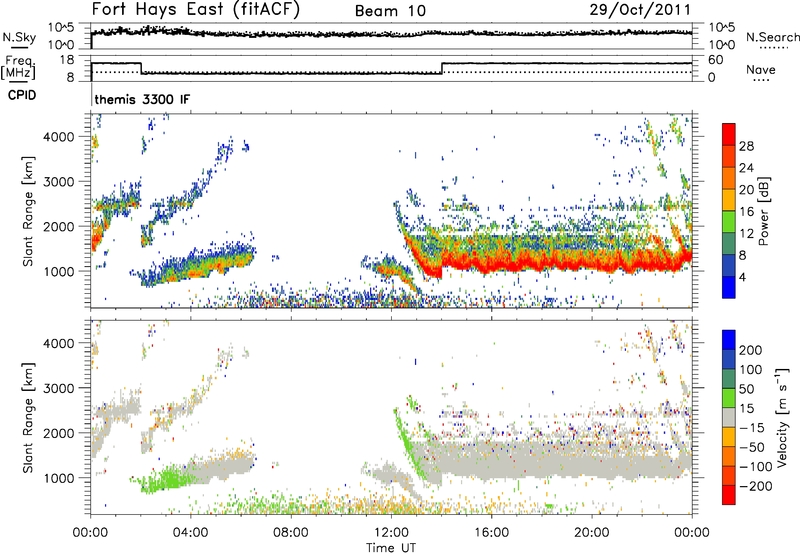This screenshot has width=800, height=554.
Task: Click 'Slant Range [km]' label of velocity panel
Action: (x=28, y=418)
